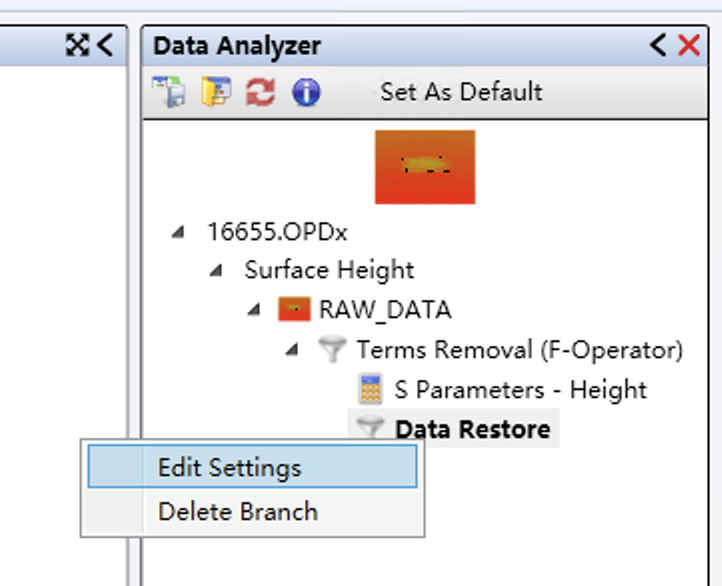Click the red refresh arrows icon
Screen dimensions: 722x586
(260, 92)
